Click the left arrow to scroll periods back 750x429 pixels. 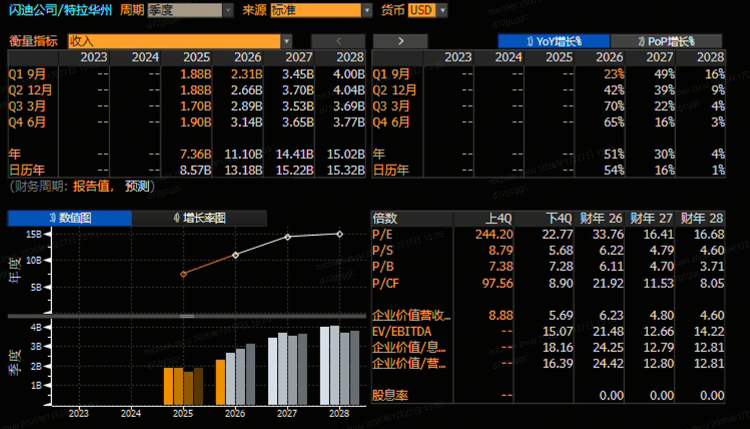336,41
